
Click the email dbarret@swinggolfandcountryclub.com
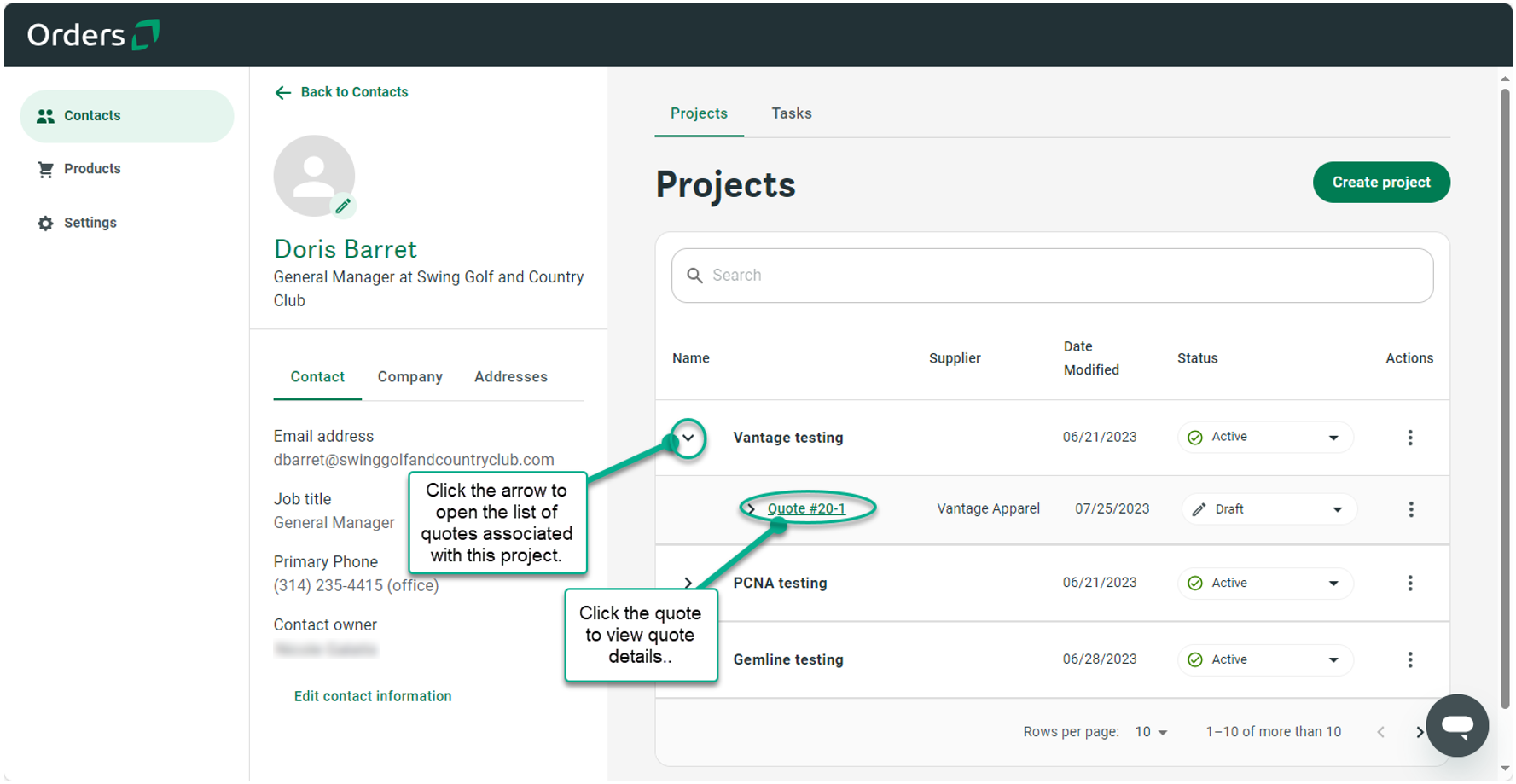point(414,460)
